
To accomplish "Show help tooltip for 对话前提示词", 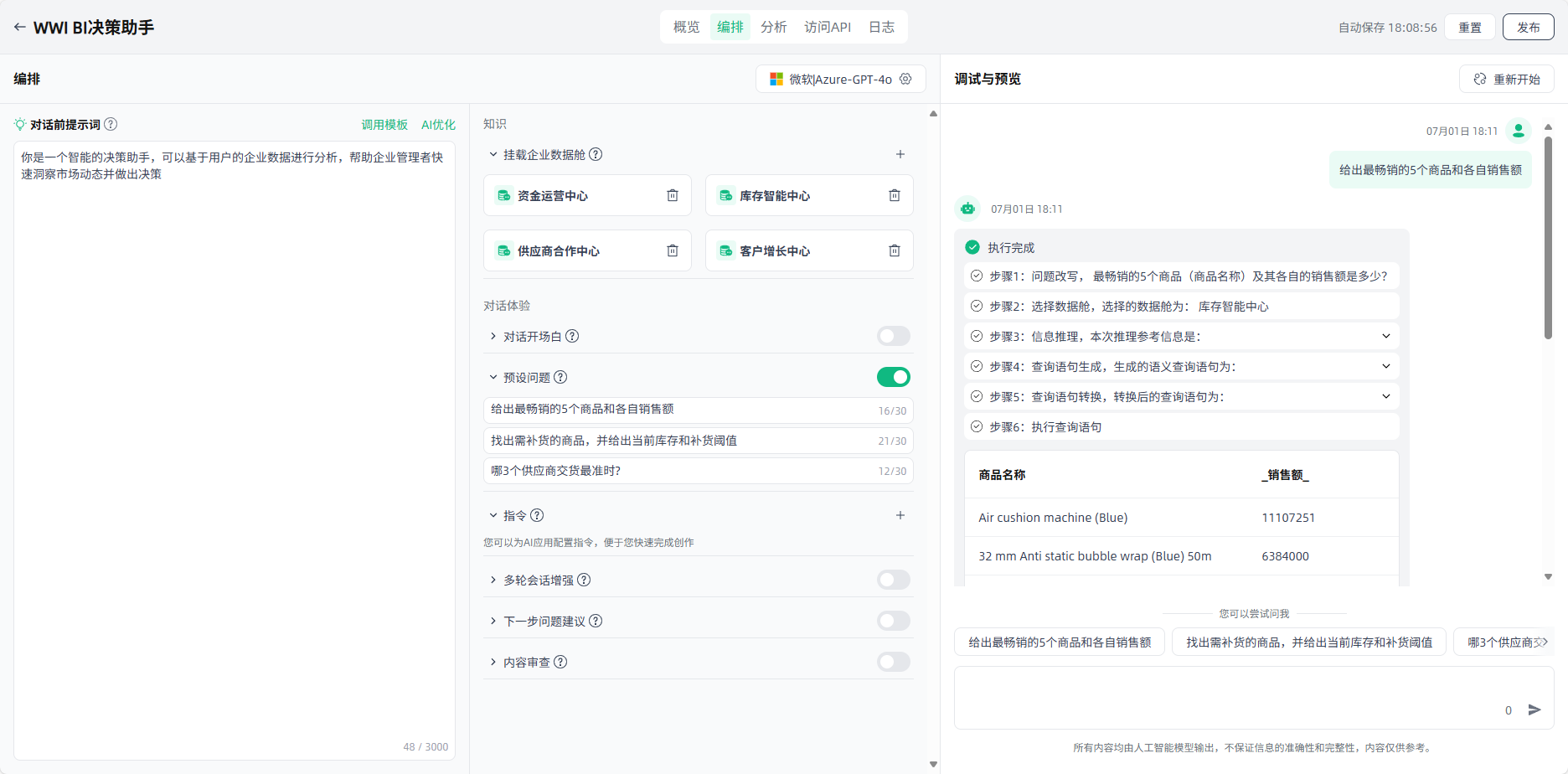I will pos(111,124).
